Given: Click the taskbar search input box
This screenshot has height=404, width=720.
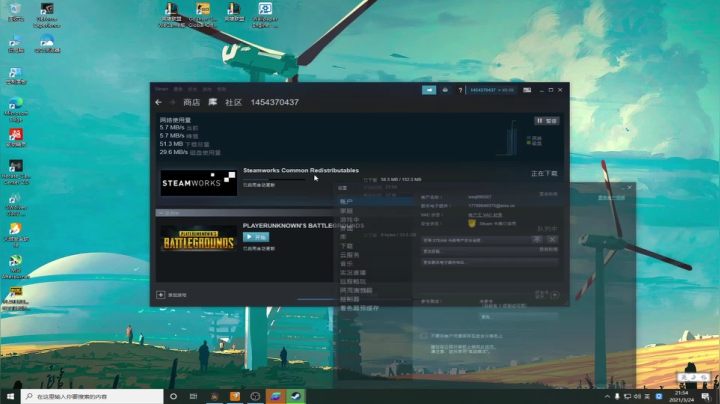Looking at the screenshot, I should point(92,396).
